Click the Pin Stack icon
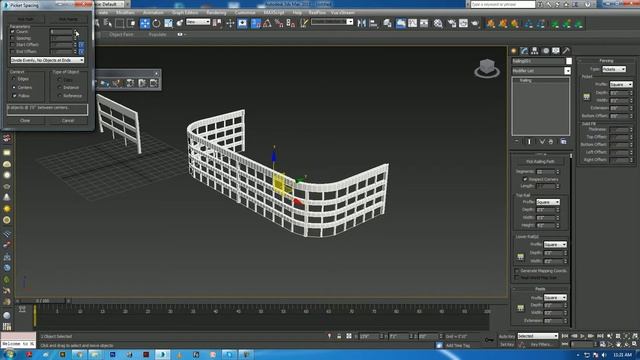Image resolution: width=640 pixels, height=360 pixels. (x=517, y=141)
